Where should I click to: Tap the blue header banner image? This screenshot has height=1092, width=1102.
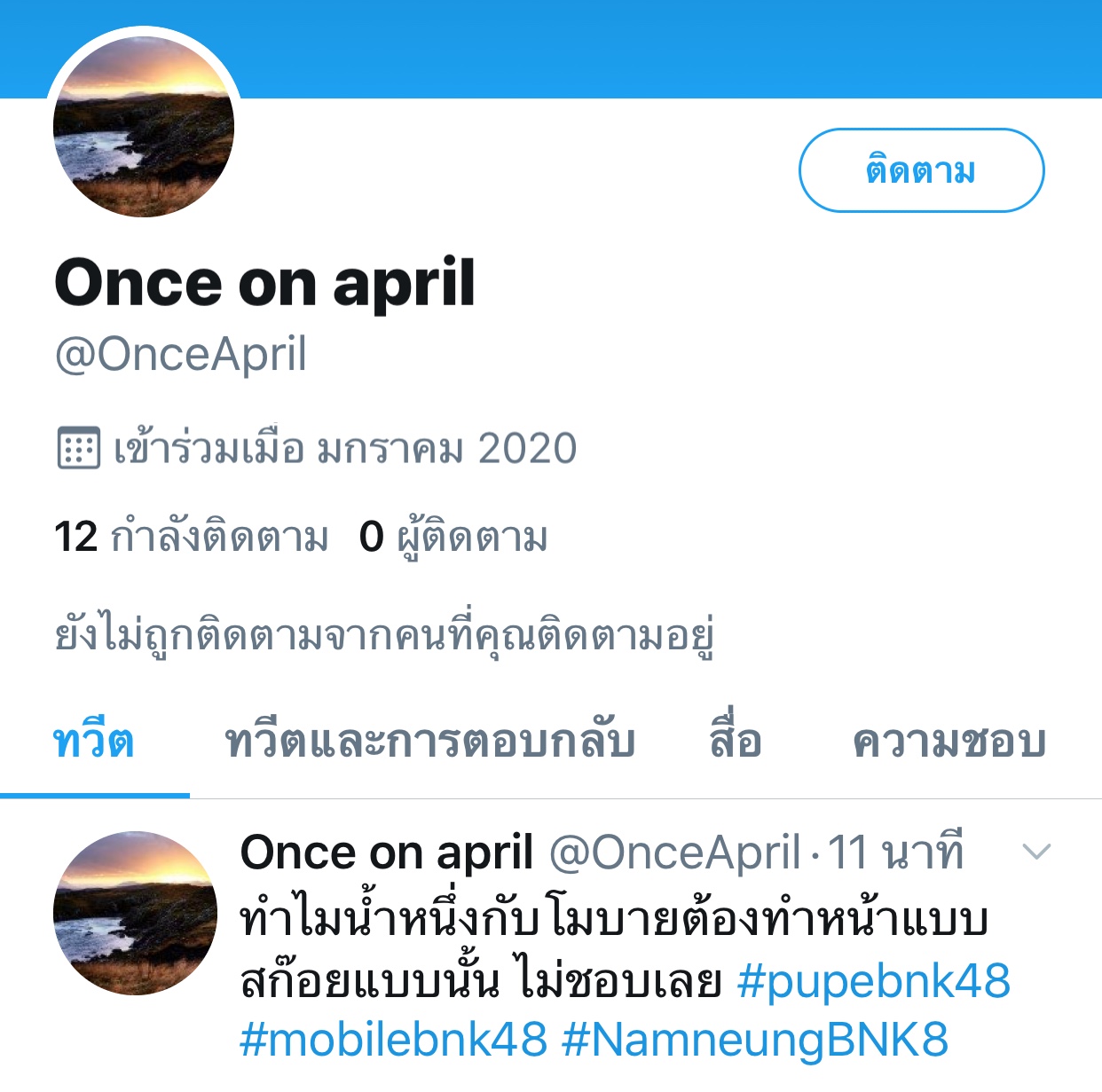click(x=665, y=49)
